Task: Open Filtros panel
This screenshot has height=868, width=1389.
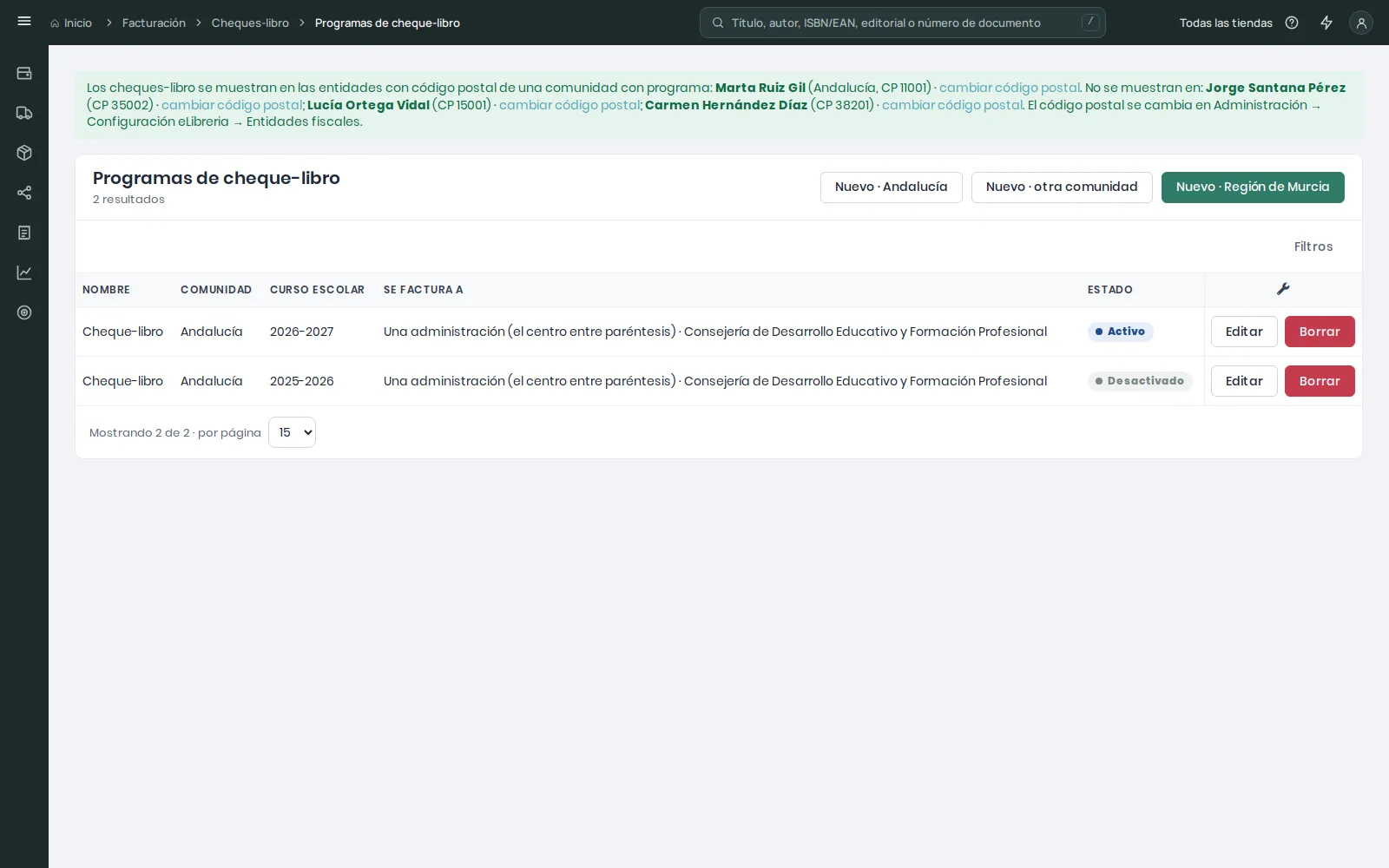Action: pyautogui.click(x=1313, y=247)
